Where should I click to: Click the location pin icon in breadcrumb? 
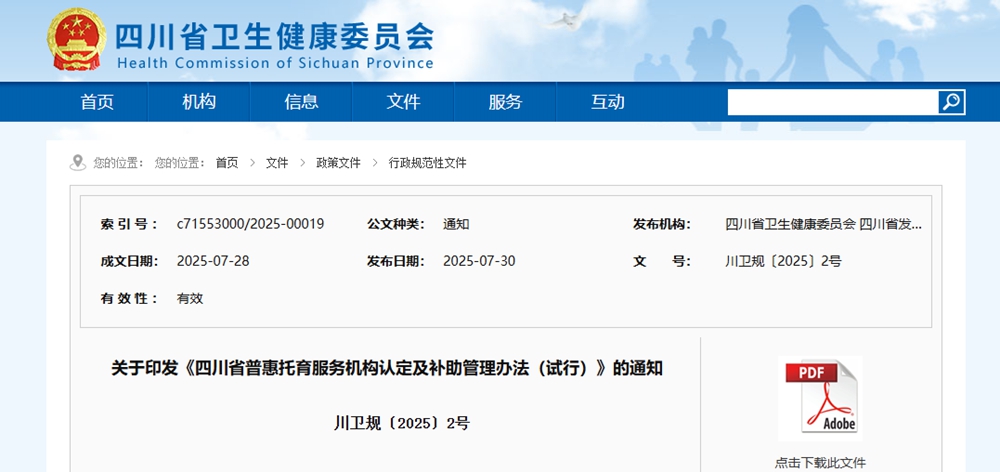click(77, 162)
